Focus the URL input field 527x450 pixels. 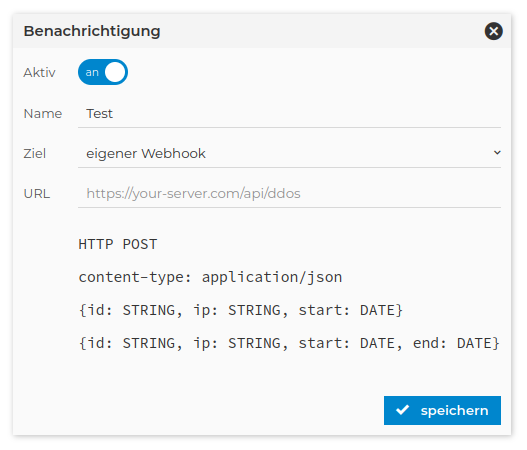tap(289, 194)
